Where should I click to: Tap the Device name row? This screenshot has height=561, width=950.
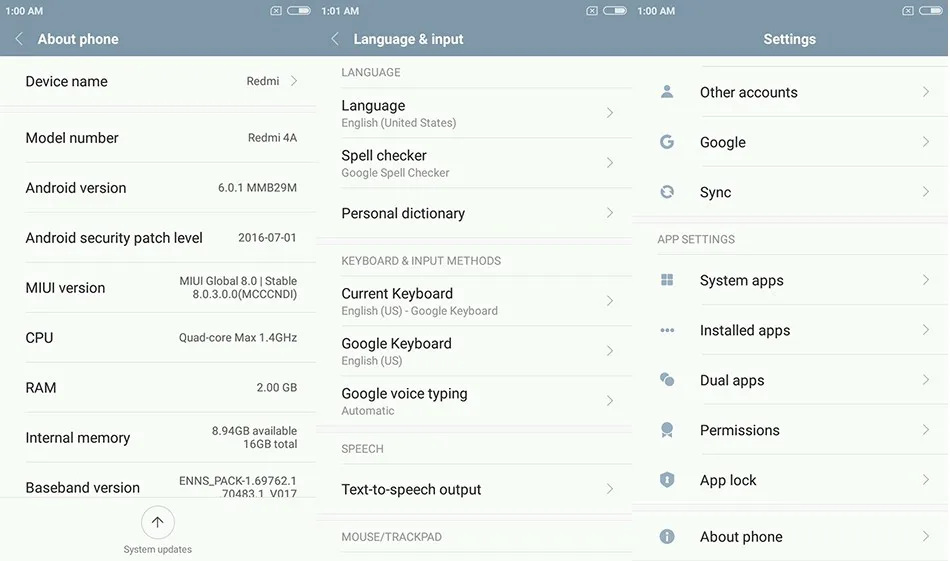point(158,81)
